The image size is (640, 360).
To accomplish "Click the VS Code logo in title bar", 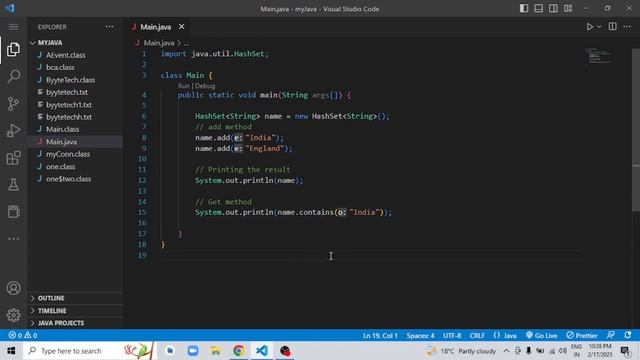I will [10, 8].
